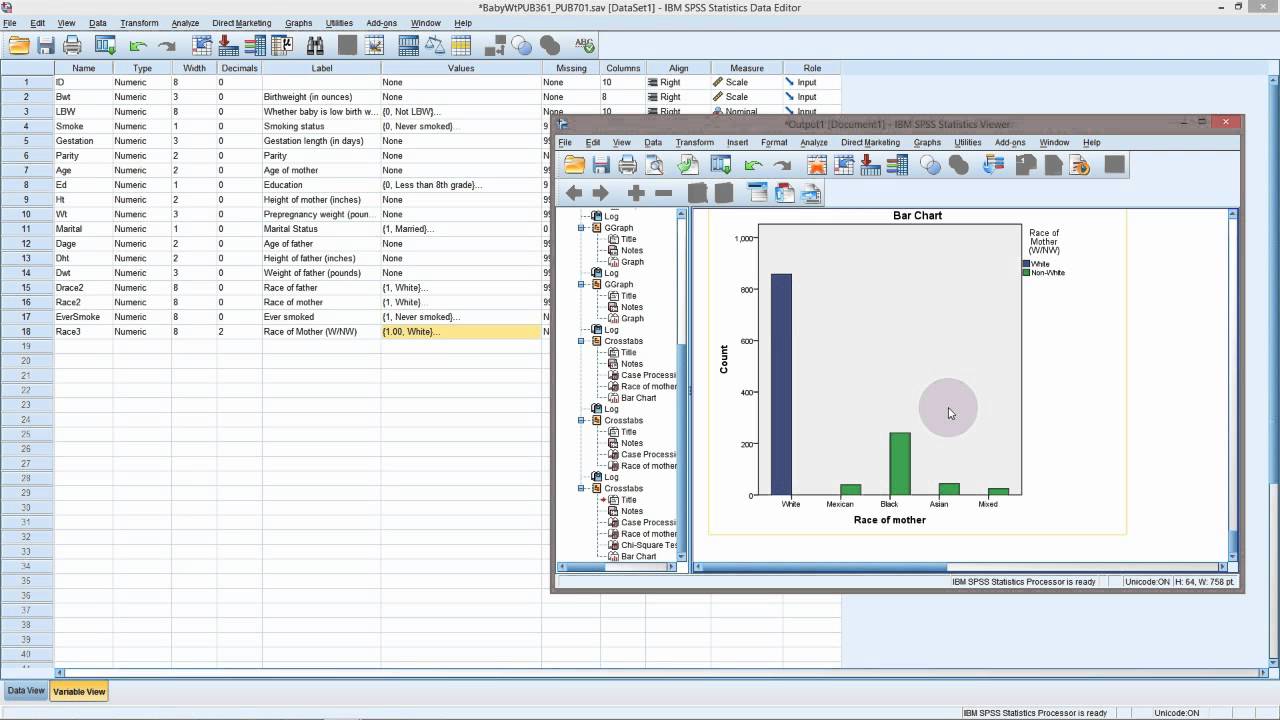Recall recently used dialogs in Data Editor
This screenshot has height=720, width=1280.
click(x=105, y=45)
